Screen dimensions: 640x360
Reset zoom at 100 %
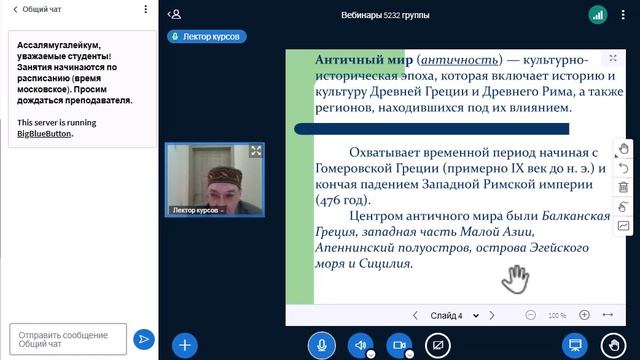tap(557, 316)
